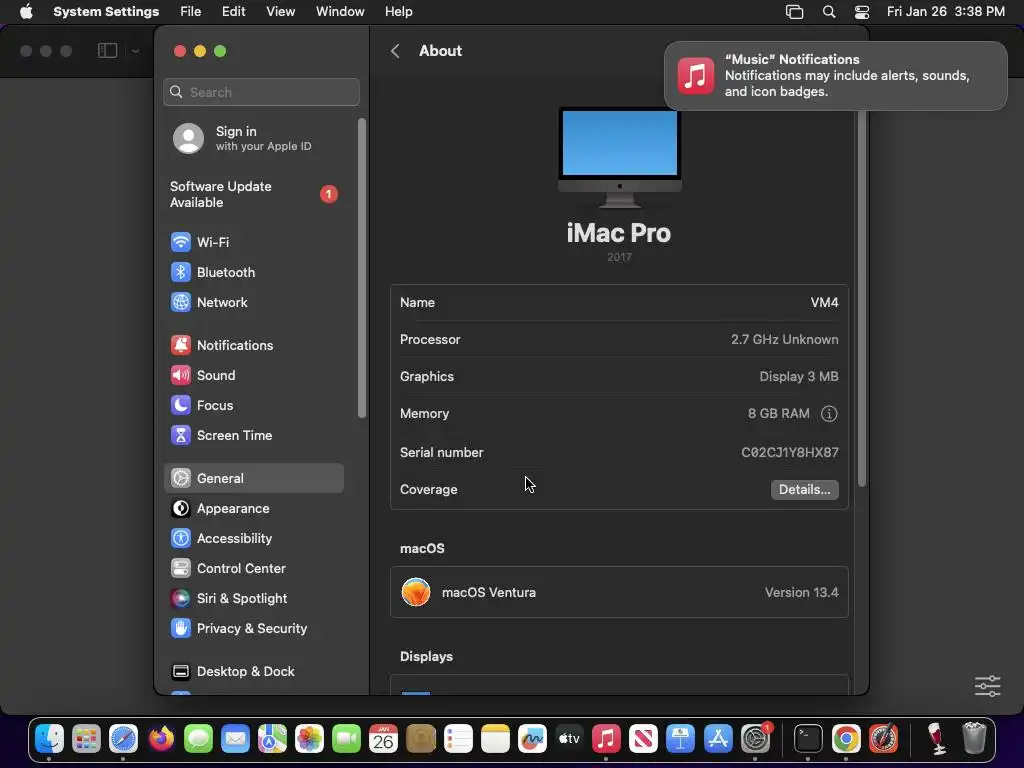Screen dimensions: 1024x768
Task: Open Maps from the Dock
Action: [272, 739]
